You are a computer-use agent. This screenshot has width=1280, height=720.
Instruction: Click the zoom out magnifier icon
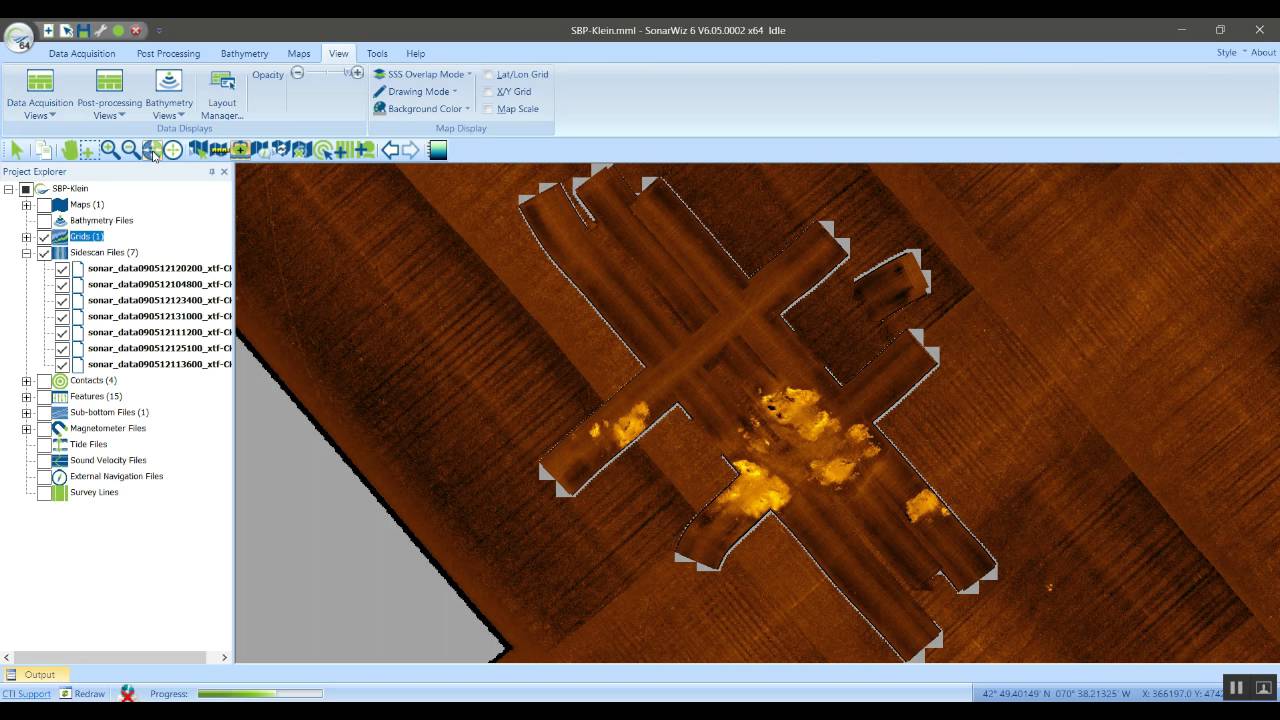pyautogui.click(x=131, y=150)
